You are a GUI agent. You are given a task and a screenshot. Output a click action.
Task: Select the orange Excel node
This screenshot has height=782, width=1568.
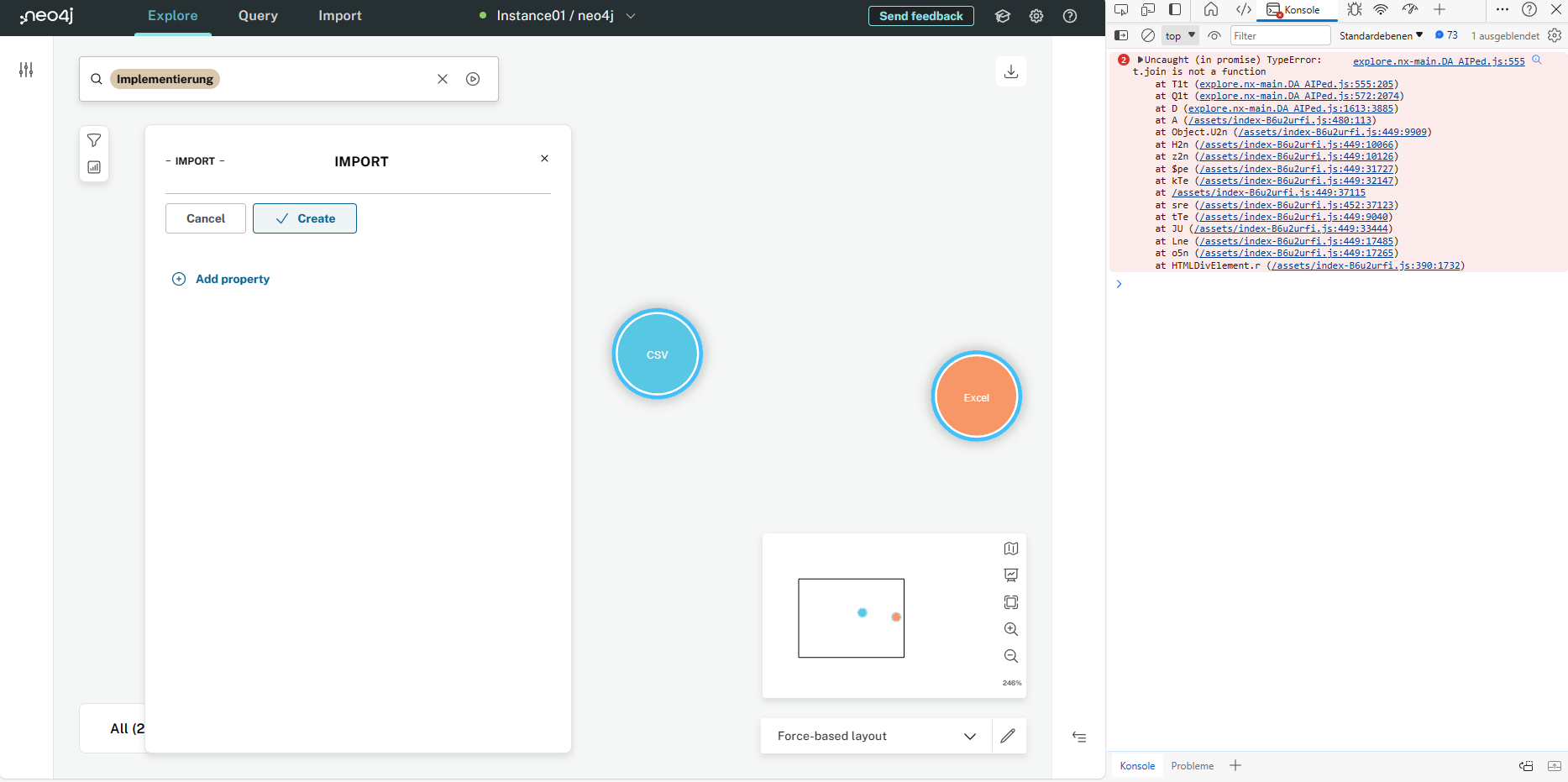pos(976,396)
